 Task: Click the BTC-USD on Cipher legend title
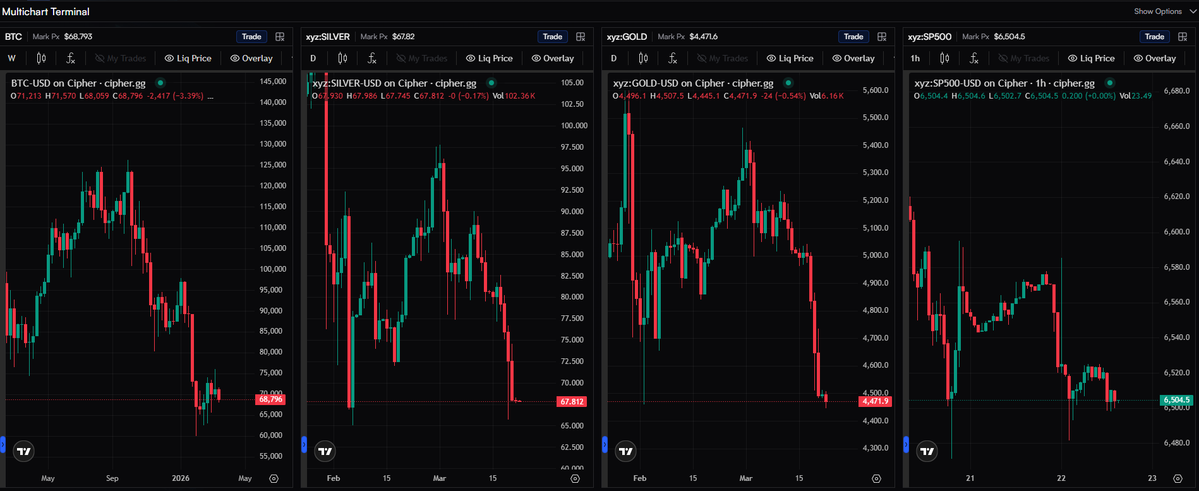[x=80, y=83]
